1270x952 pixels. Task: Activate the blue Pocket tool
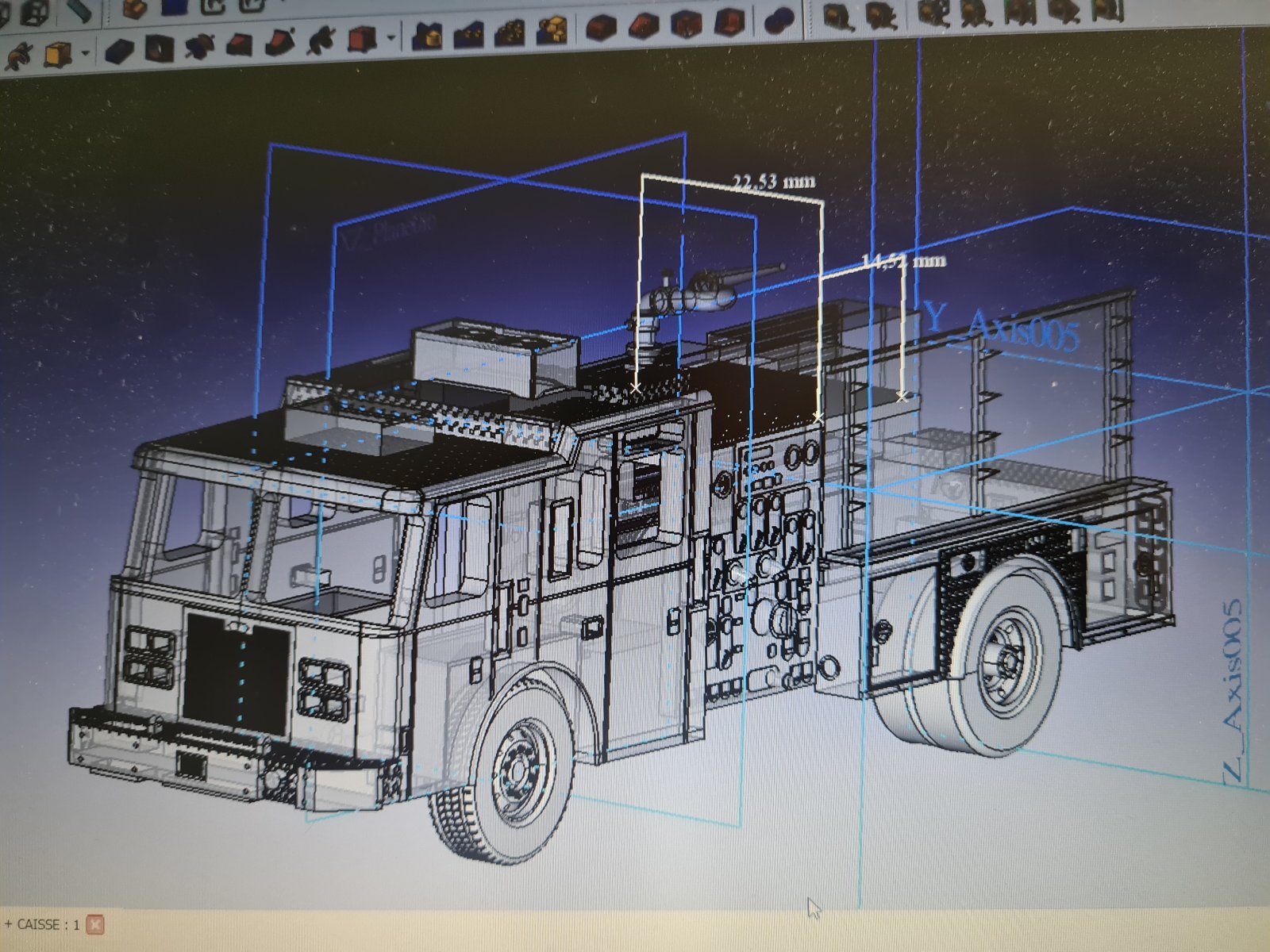pos(121,51)
